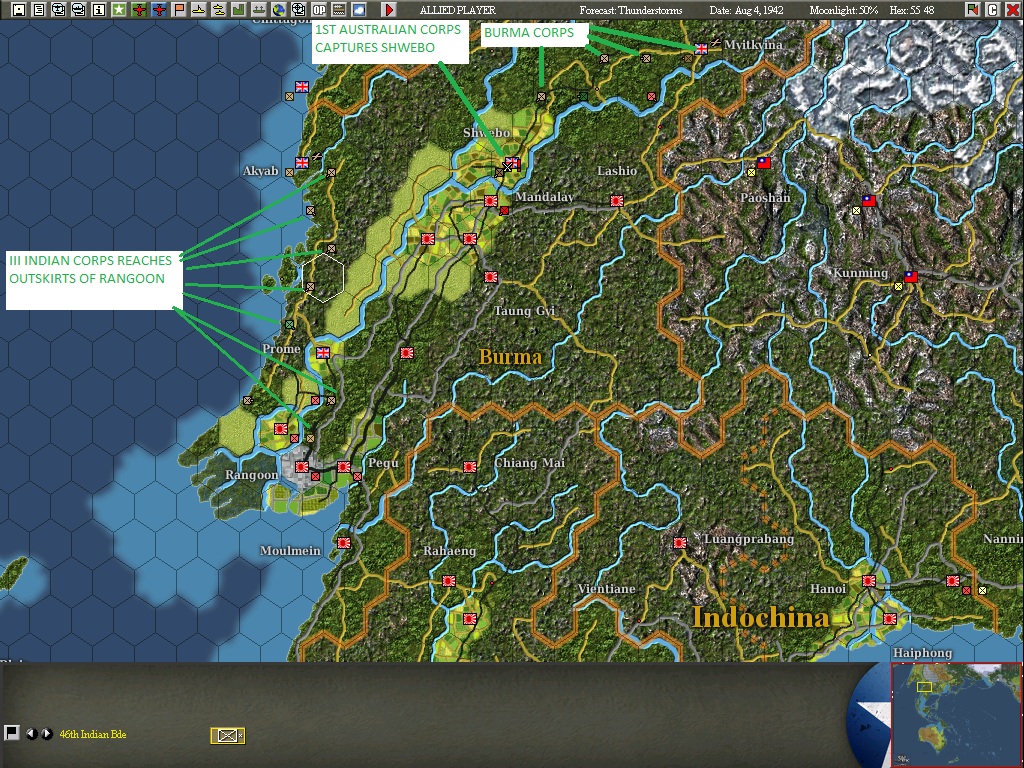Click the OP toolbar button
The image size is (1024, 768).
[x=319, y=9]
